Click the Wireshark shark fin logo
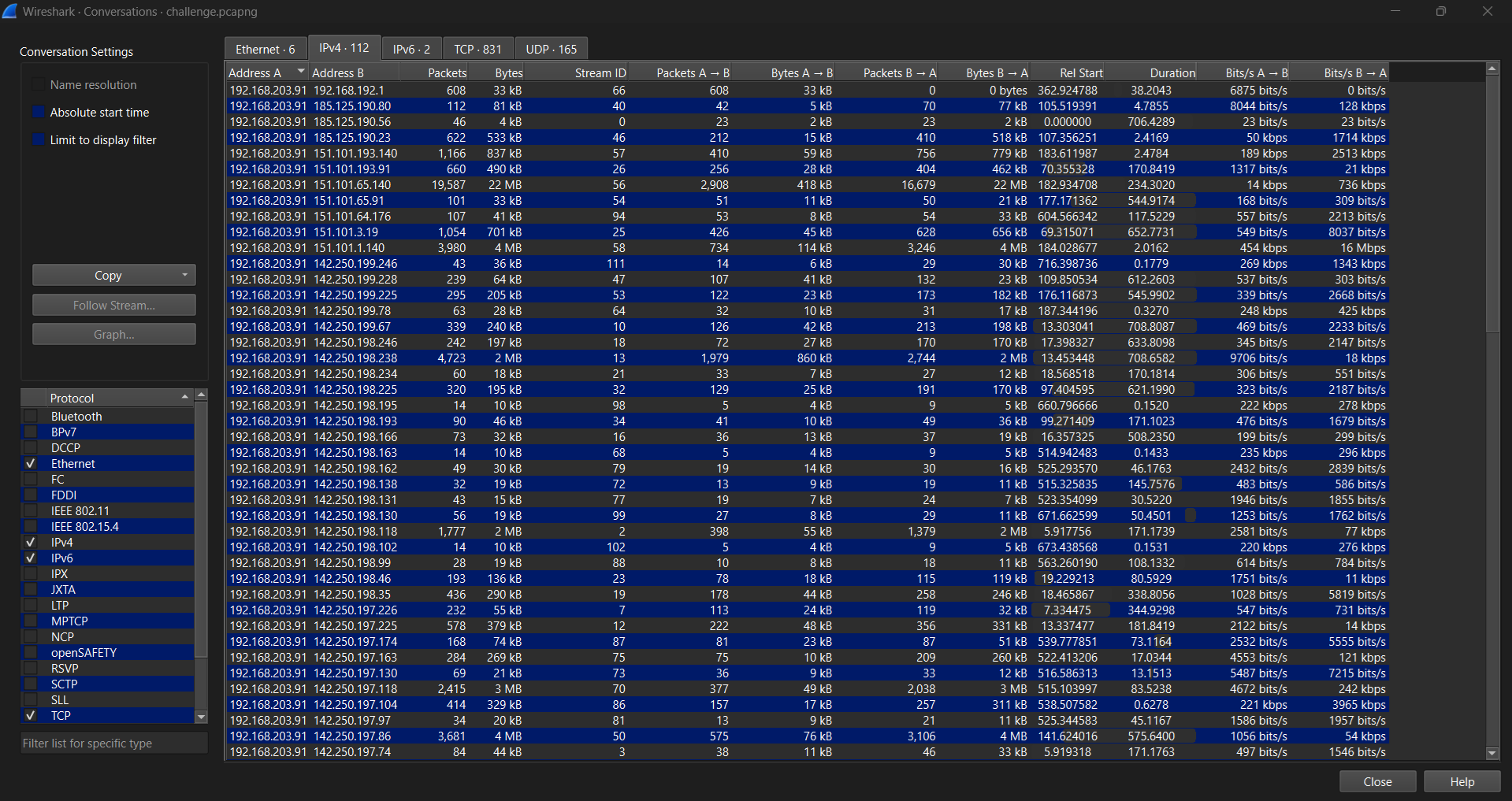The height and width of the screenshot is (801, 1512). point(10,11)
